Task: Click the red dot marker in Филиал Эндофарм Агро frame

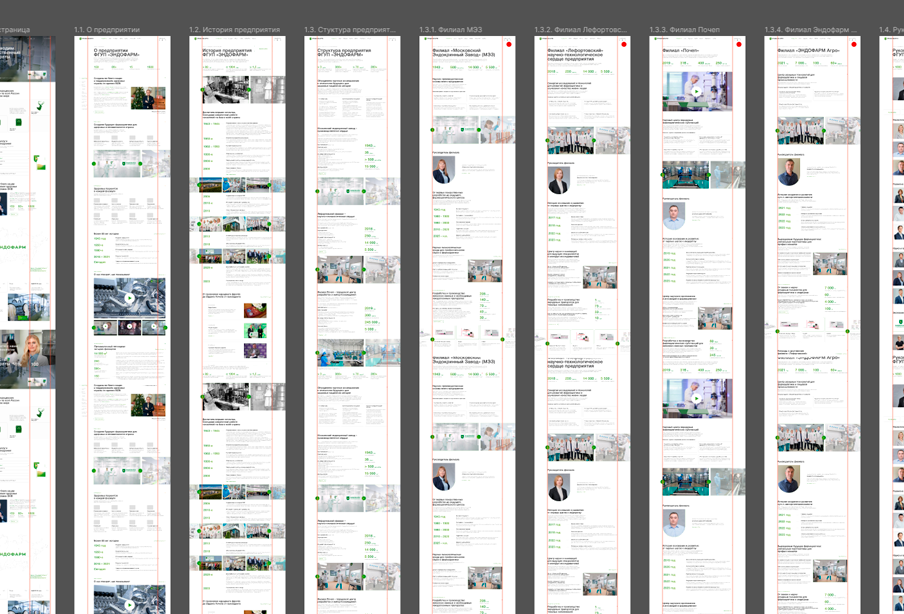Action: [855, 45]
